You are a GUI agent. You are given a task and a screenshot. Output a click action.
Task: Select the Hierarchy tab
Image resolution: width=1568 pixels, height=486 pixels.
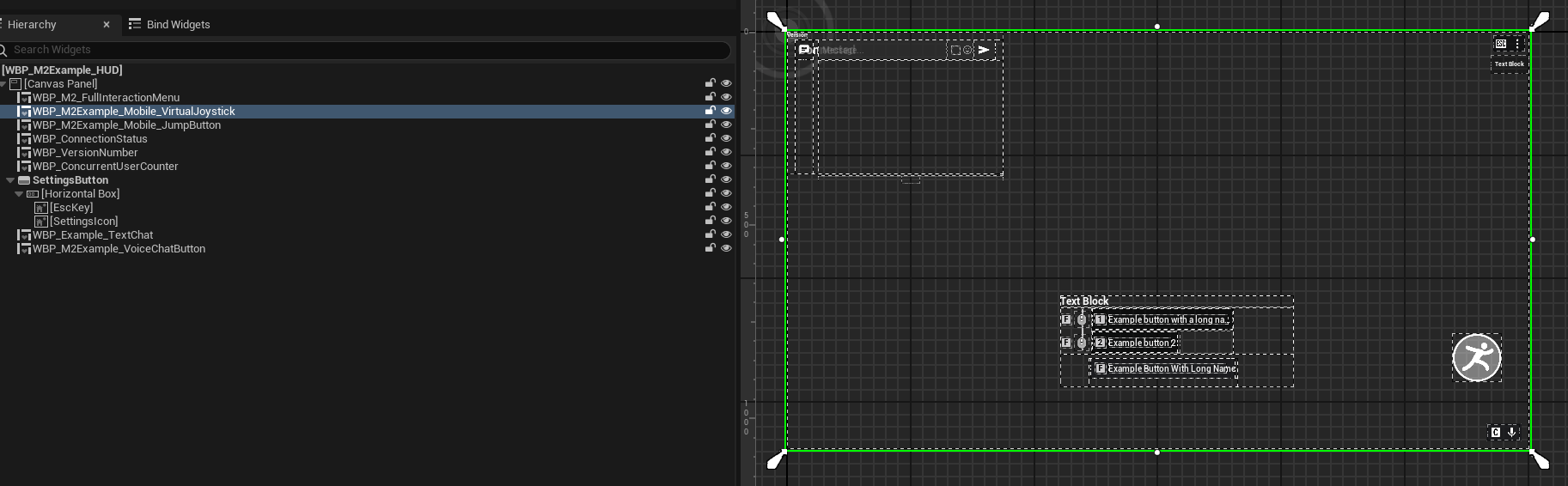33,25
